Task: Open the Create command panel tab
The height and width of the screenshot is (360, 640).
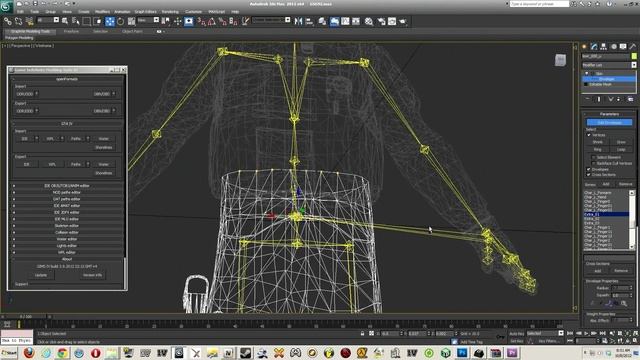Action: point(584,47)
